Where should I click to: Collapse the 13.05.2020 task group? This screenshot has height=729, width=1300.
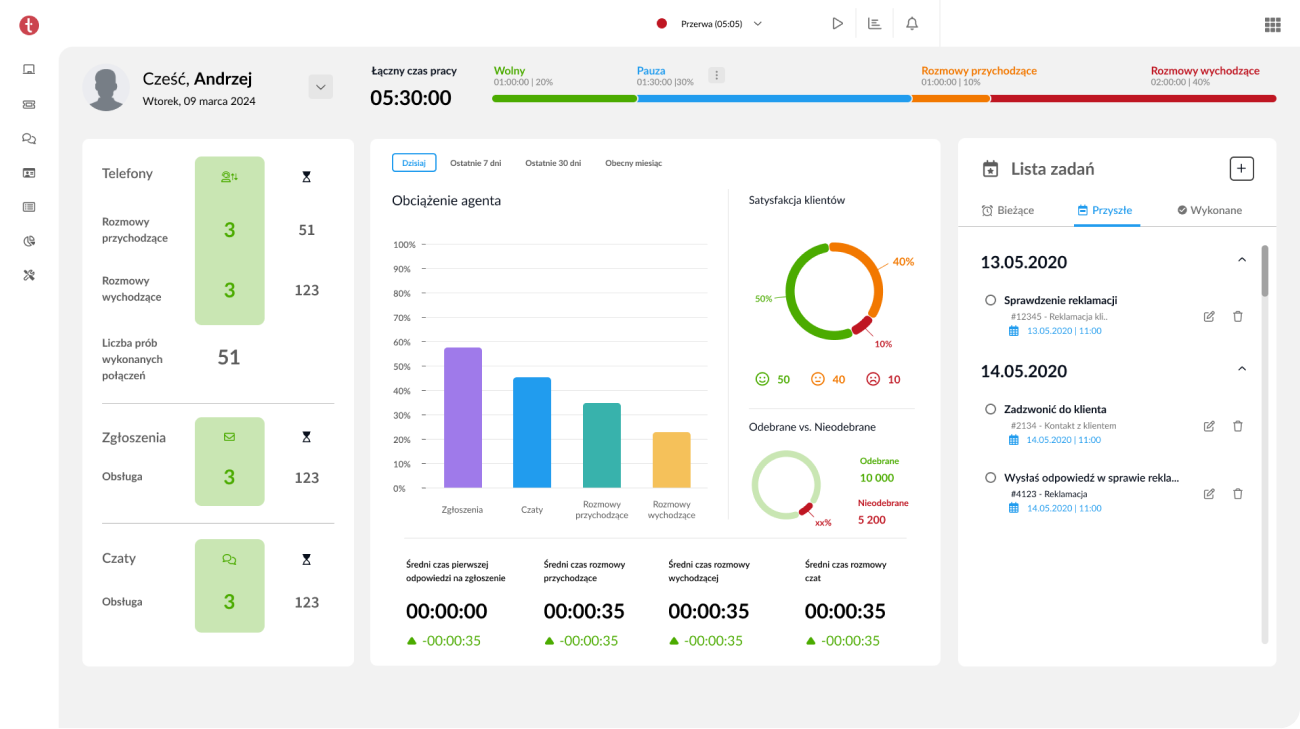tap(1242, 260)
